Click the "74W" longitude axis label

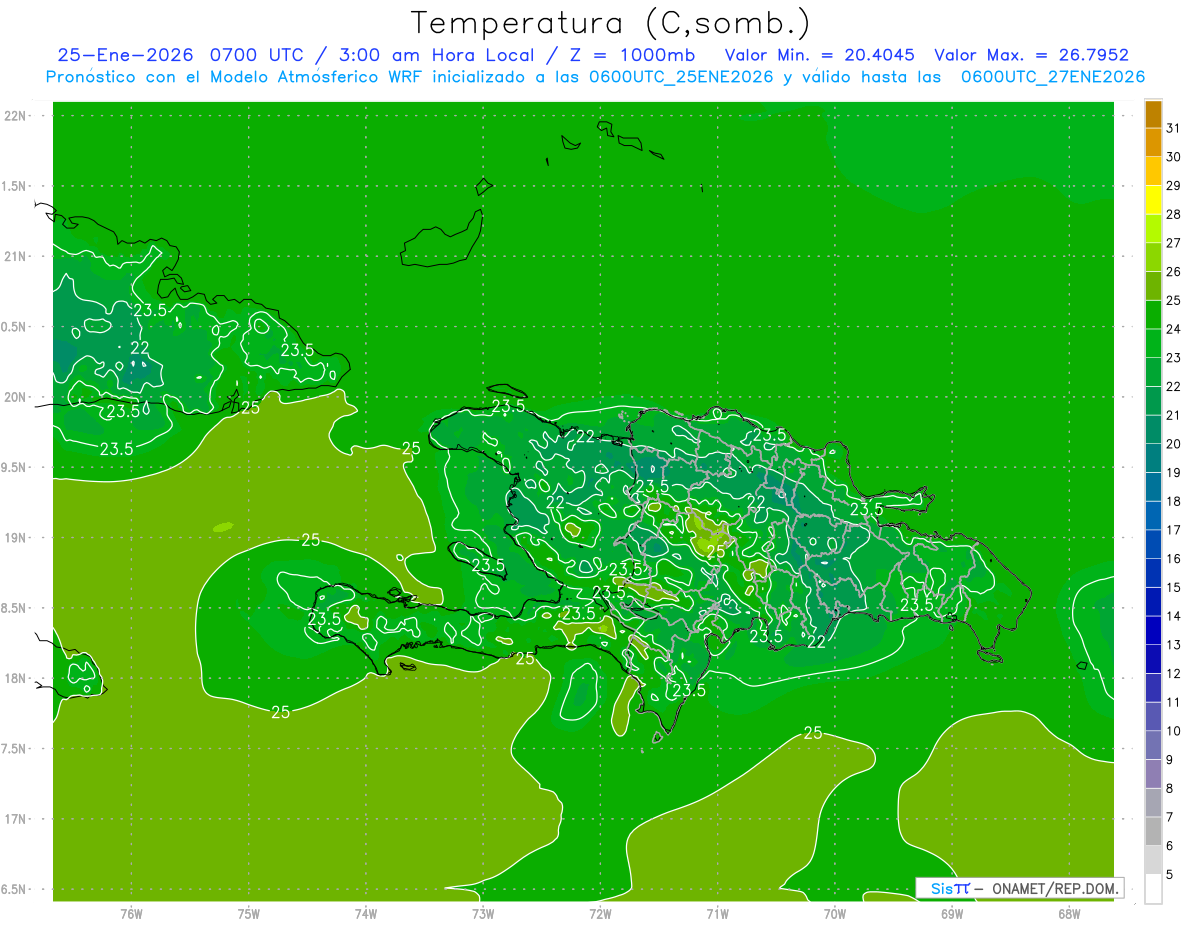365,913
